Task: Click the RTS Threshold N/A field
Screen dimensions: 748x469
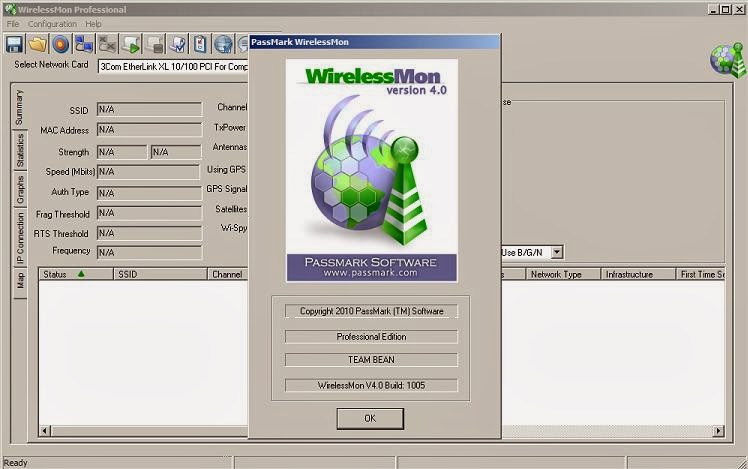Action: [x=149, y=233]
